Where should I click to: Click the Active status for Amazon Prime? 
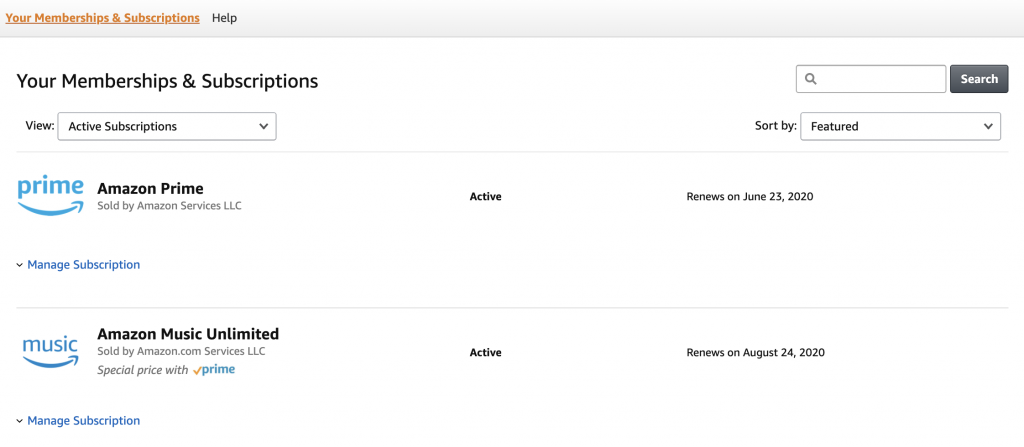(485, 196)
